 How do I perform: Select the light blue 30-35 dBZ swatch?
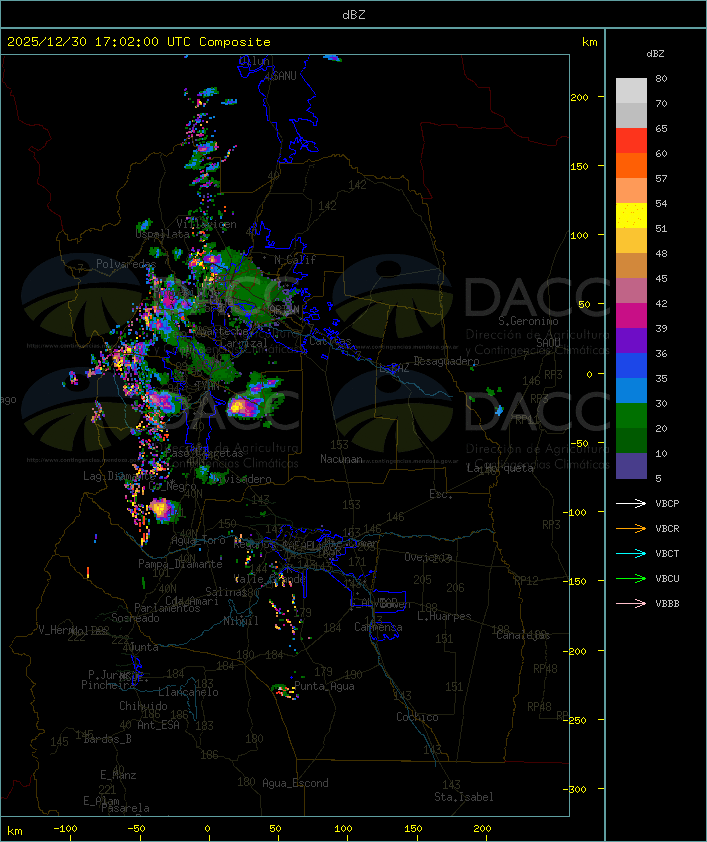pyautogui.click(x=631, y=391)
